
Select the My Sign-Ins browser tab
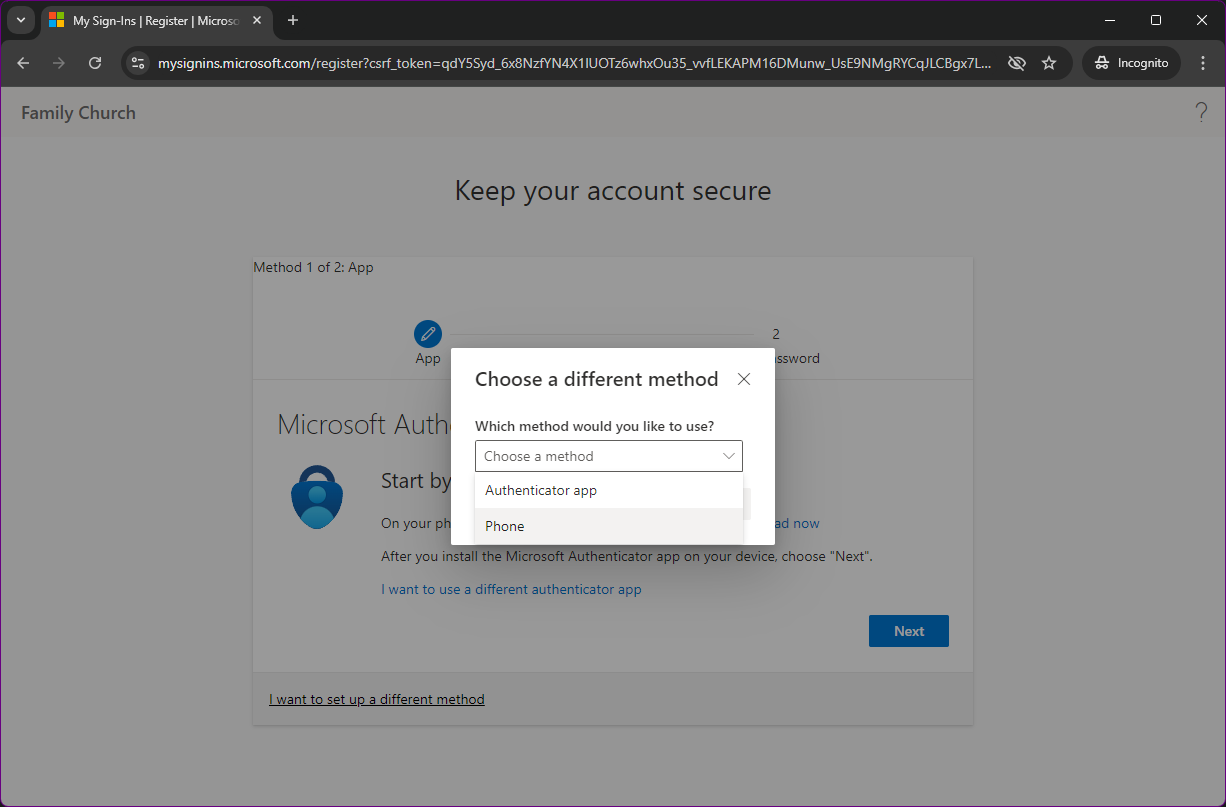(155, 20)
